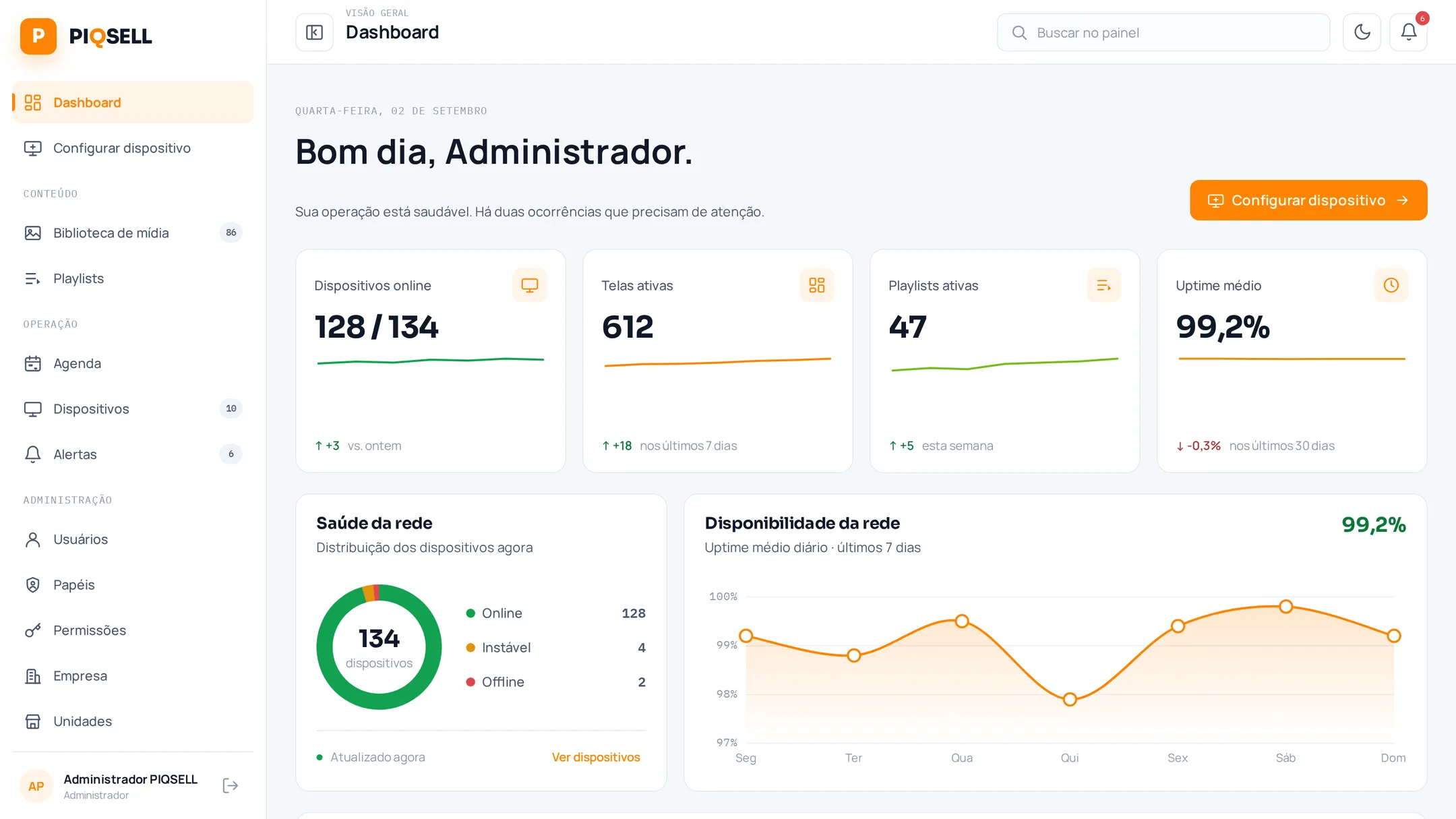Screen dimensions: 1456x819
Task: Toggle dark mode with moon icon
Action: [x=1362, y=32]
